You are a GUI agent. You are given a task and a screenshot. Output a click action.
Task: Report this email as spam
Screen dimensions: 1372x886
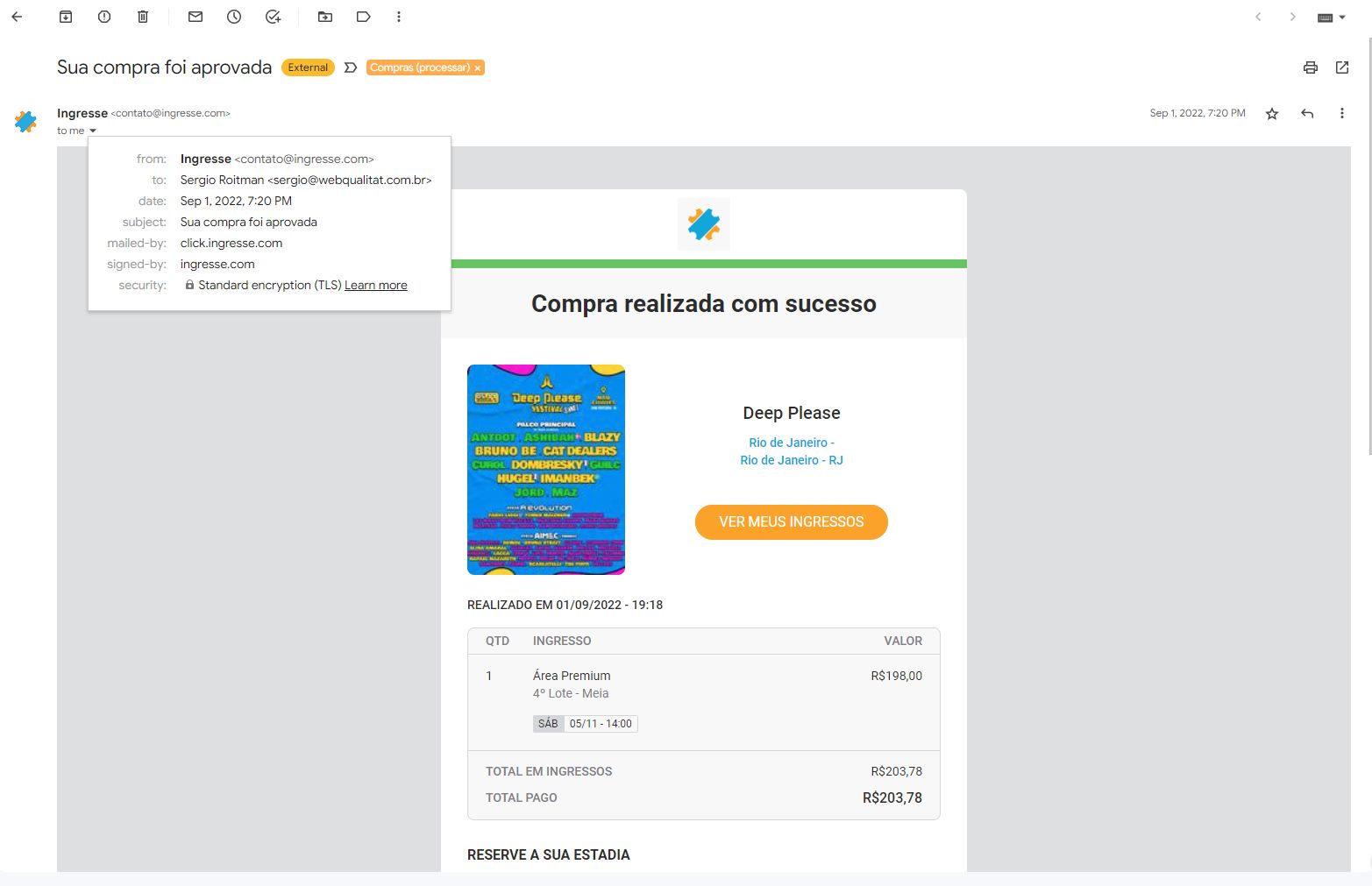pyautogui.click(x=104, y=17)
